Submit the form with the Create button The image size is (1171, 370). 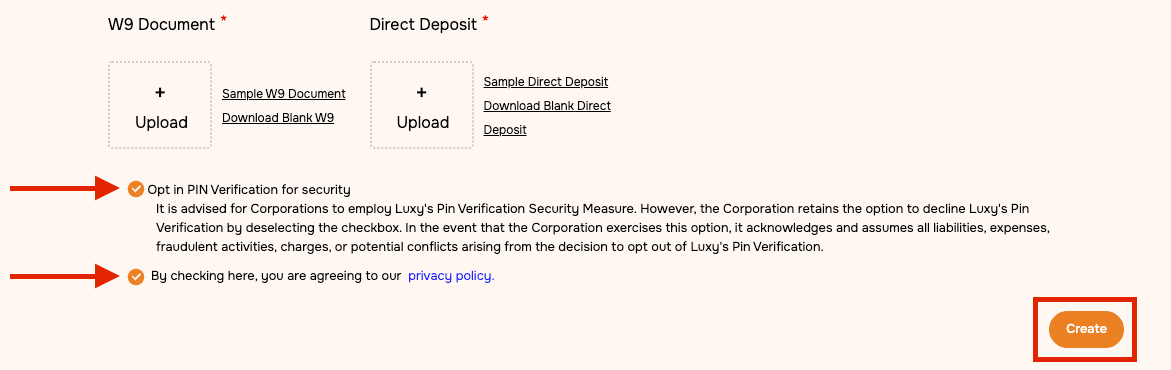tap(1086, 329)
